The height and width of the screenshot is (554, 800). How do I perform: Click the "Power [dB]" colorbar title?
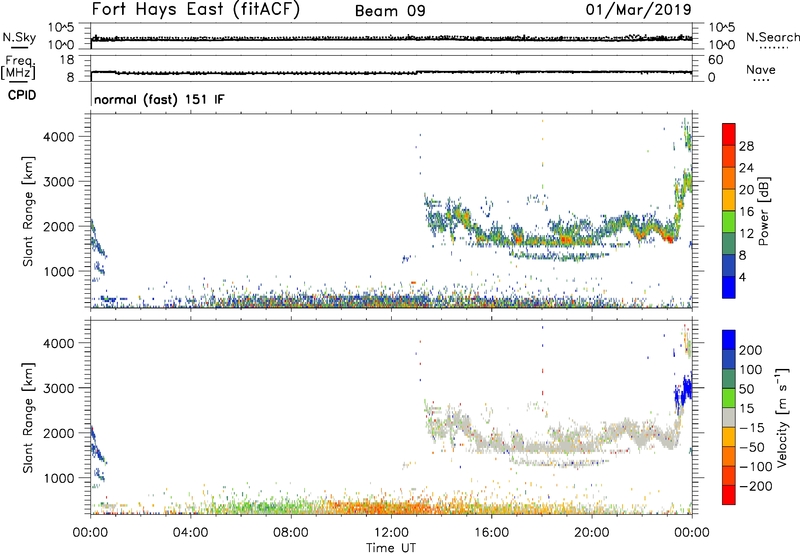click(763, 211)
